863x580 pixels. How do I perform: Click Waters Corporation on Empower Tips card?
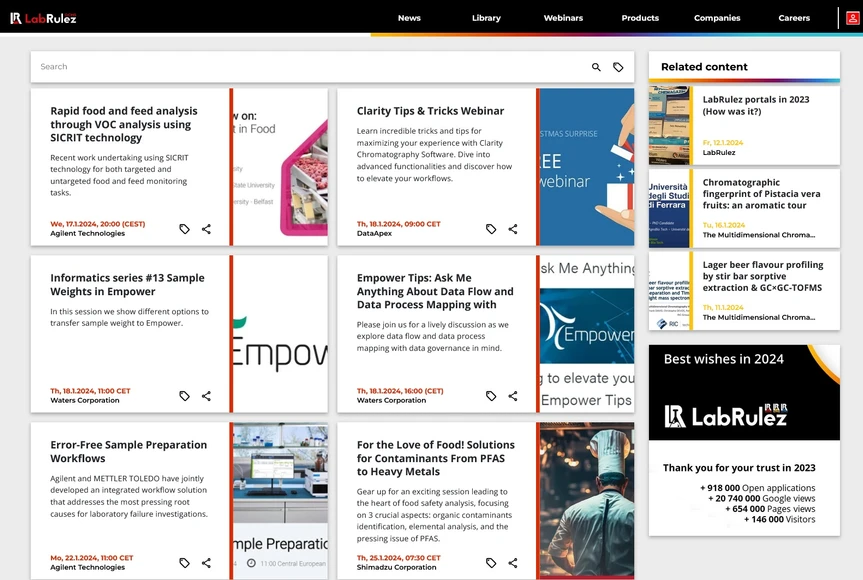tap(391, 400)
